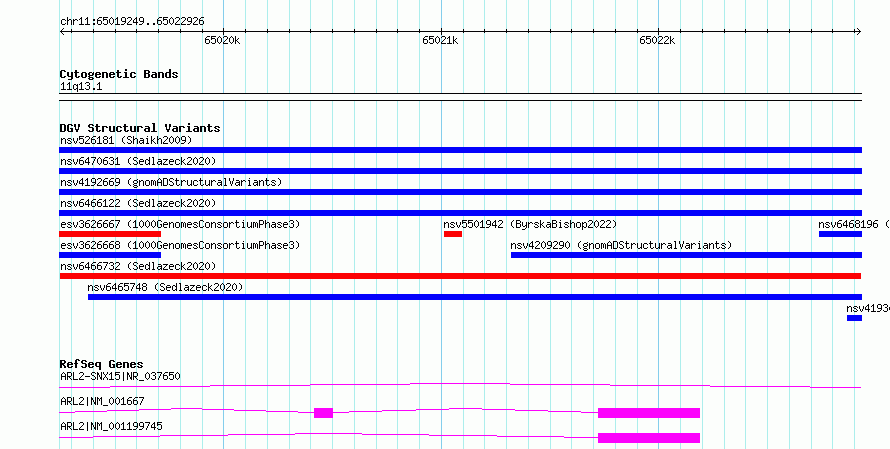Click the right arrow of the ruler

[x=858, y=32]
